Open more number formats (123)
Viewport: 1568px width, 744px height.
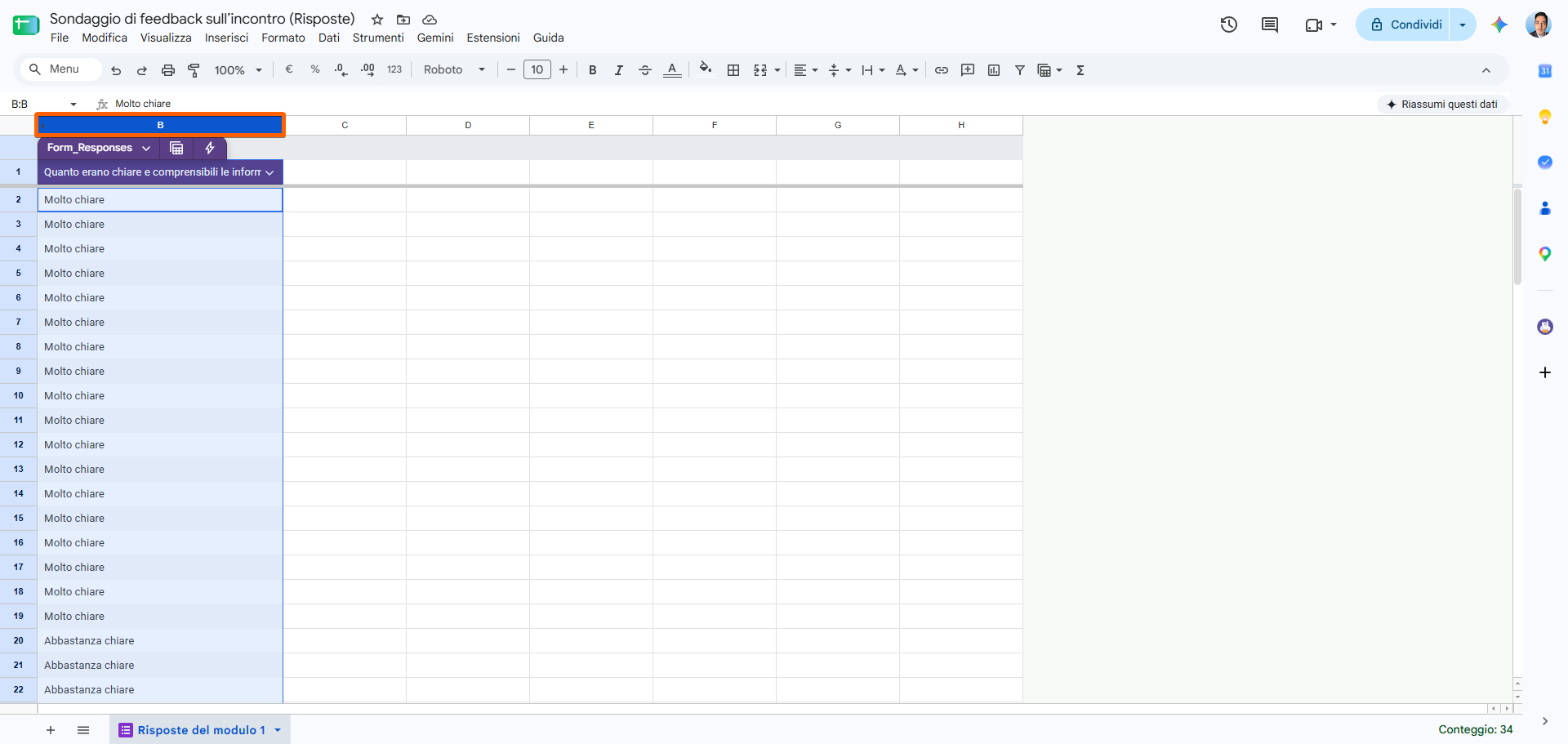pos(394,69)
